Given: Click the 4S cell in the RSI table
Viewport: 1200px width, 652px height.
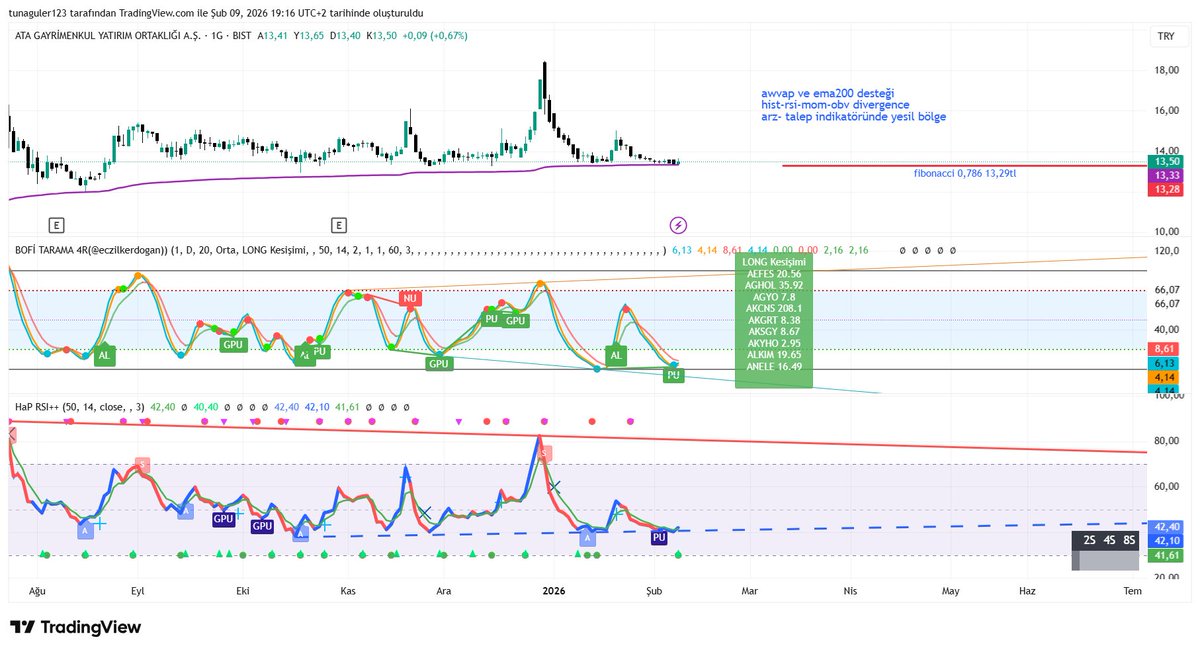Looking at the screenshot, I should pyautogui.click(x=1110, y=540).
